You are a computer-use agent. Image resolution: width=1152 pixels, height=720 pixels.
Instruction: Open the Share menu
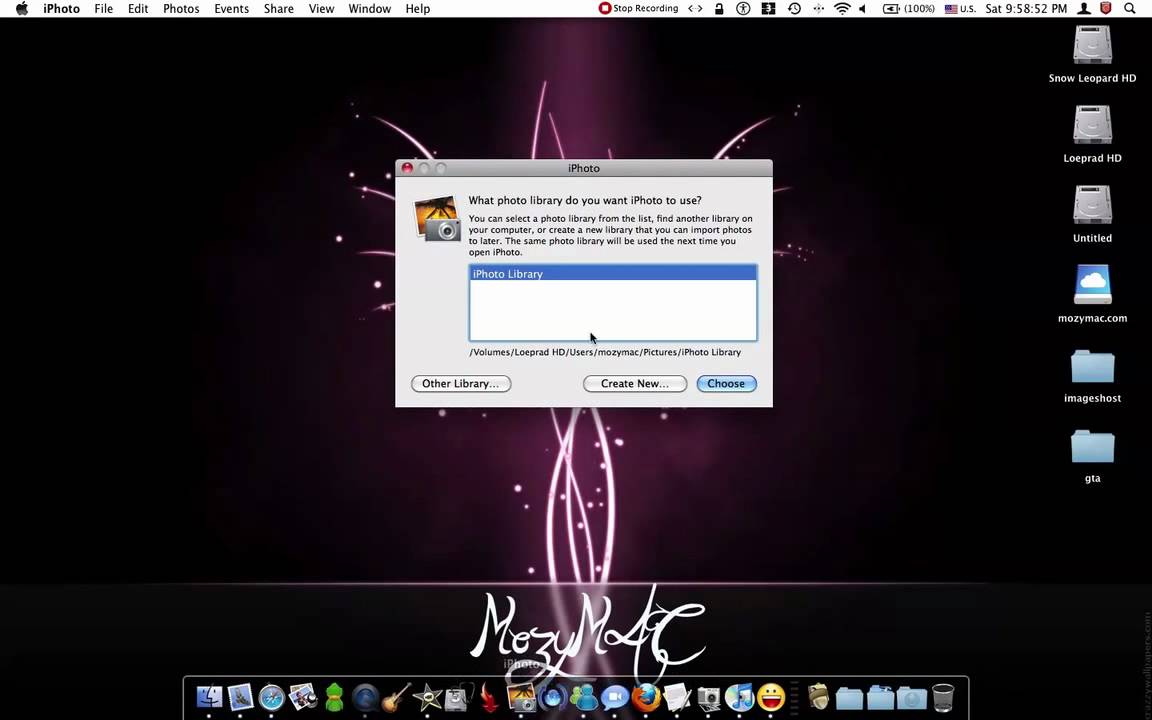pos(278,9)
